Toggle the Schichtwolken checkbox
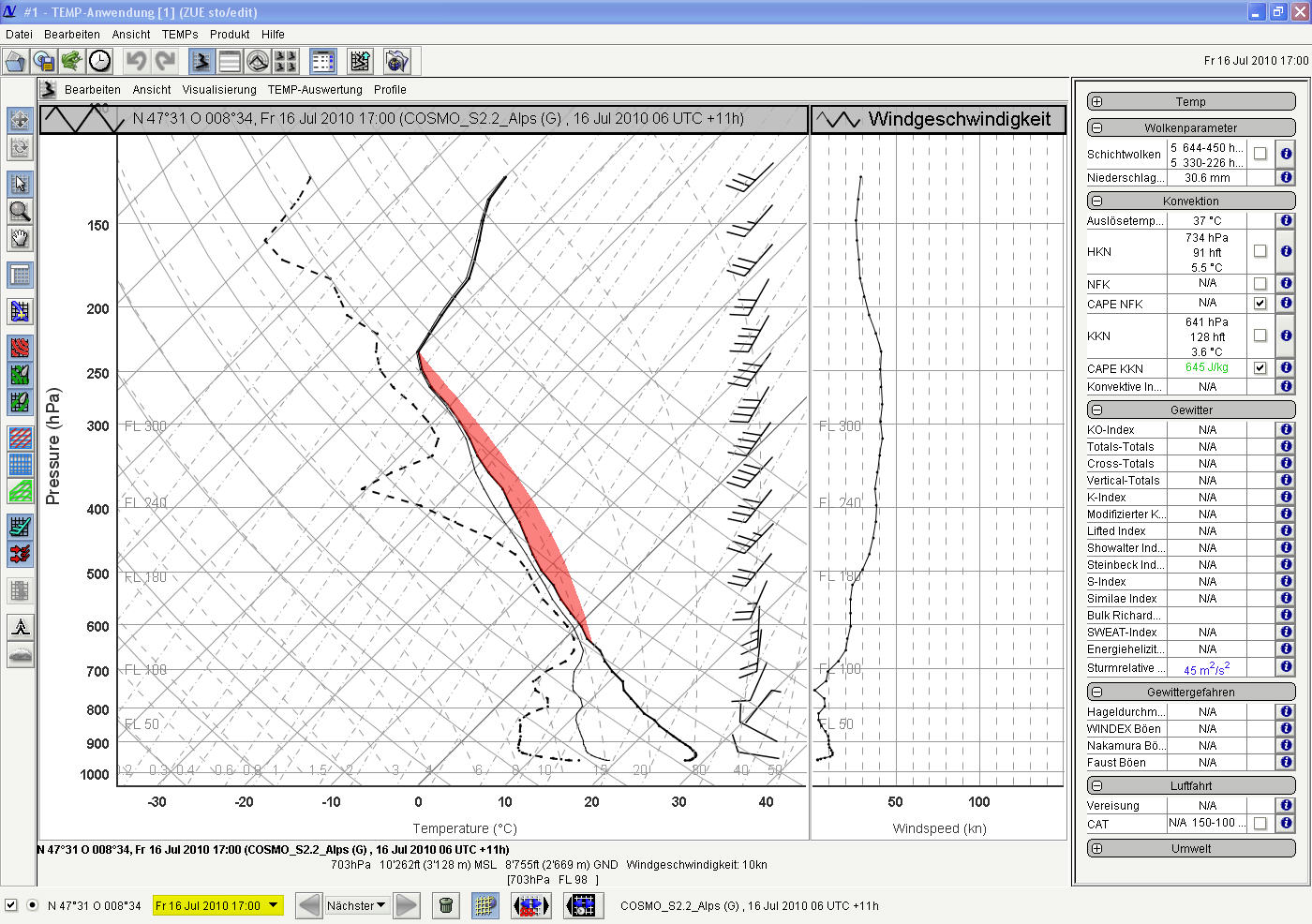Image resolution: width=1312 pixels, height=924 pixels. click(1260, 154)
